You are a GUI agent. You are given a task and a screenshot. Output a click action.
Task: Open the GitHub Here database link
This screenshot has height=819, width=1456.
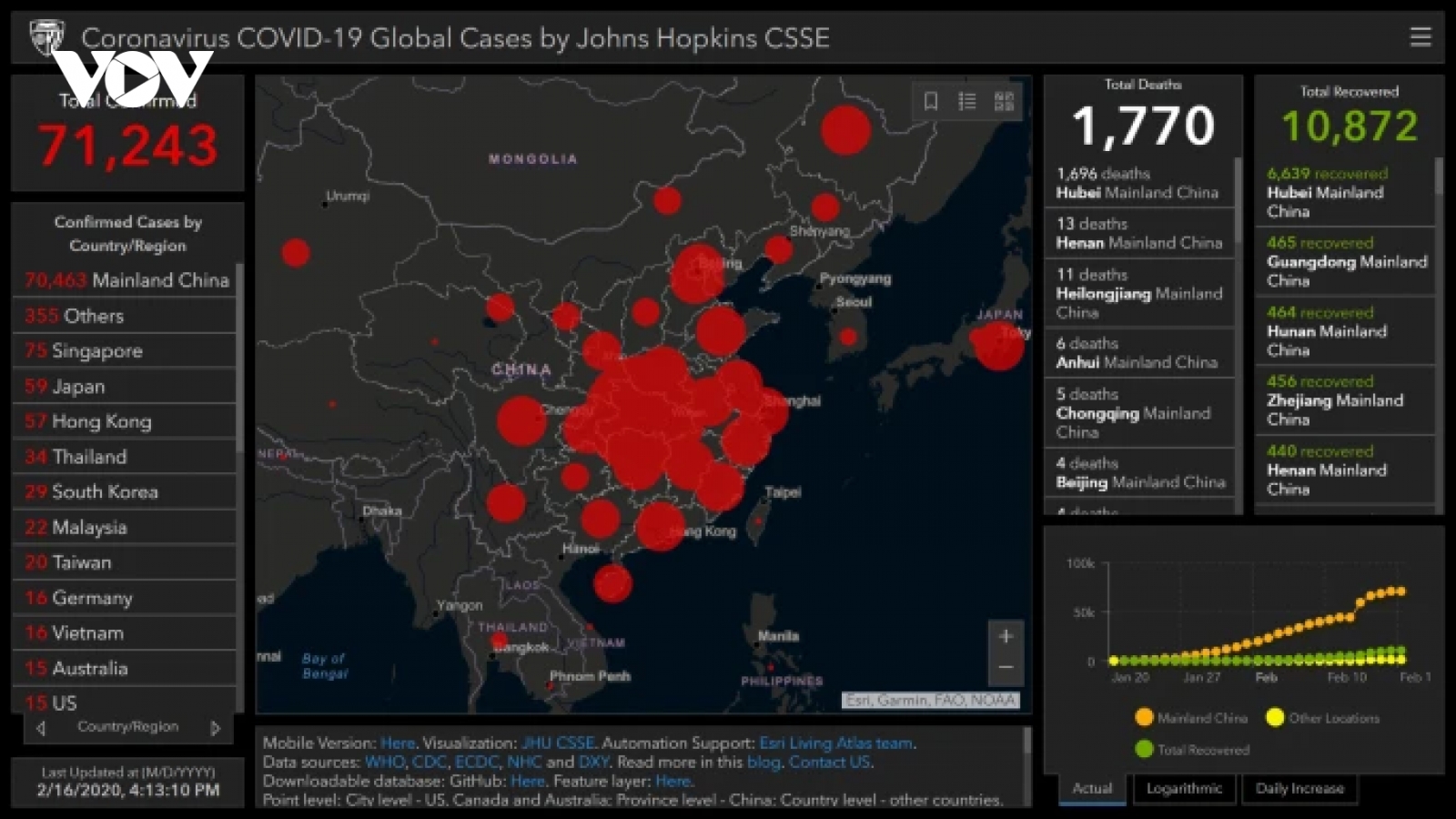[x=527, y=781]
